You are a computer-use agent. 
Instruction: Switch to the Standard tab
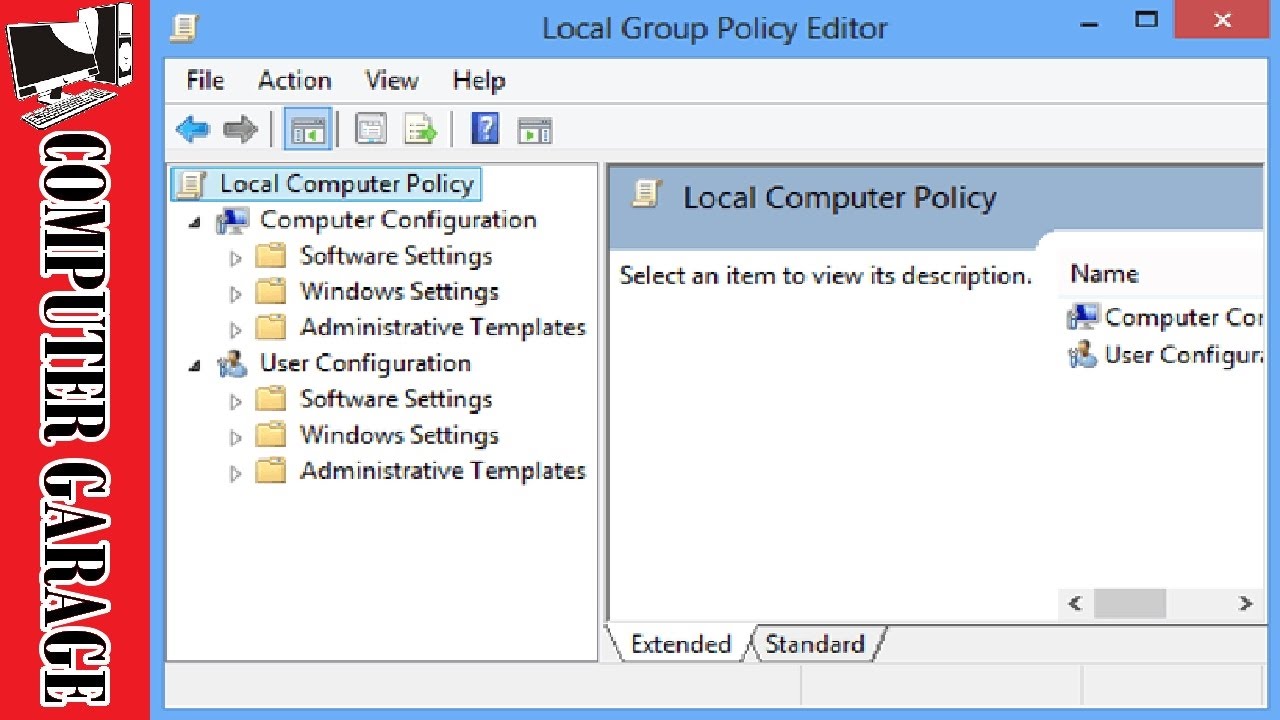814,645
